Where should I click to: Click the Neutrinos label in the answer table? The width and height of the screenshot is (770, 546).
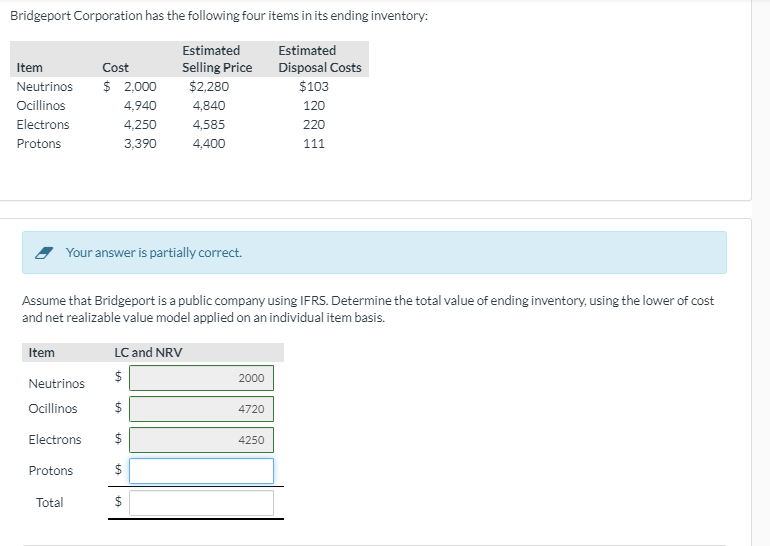tap(56, 383)
